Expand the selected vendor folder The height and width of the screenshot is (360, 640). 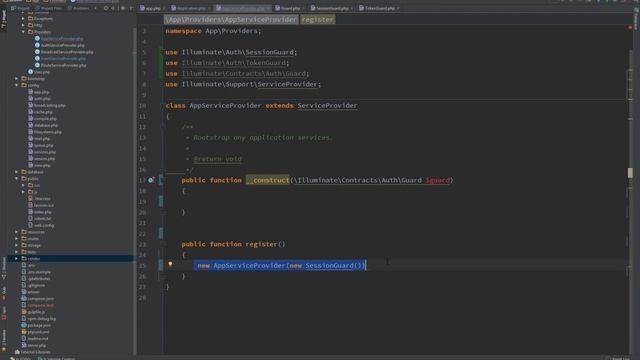[x=17, y=259]
